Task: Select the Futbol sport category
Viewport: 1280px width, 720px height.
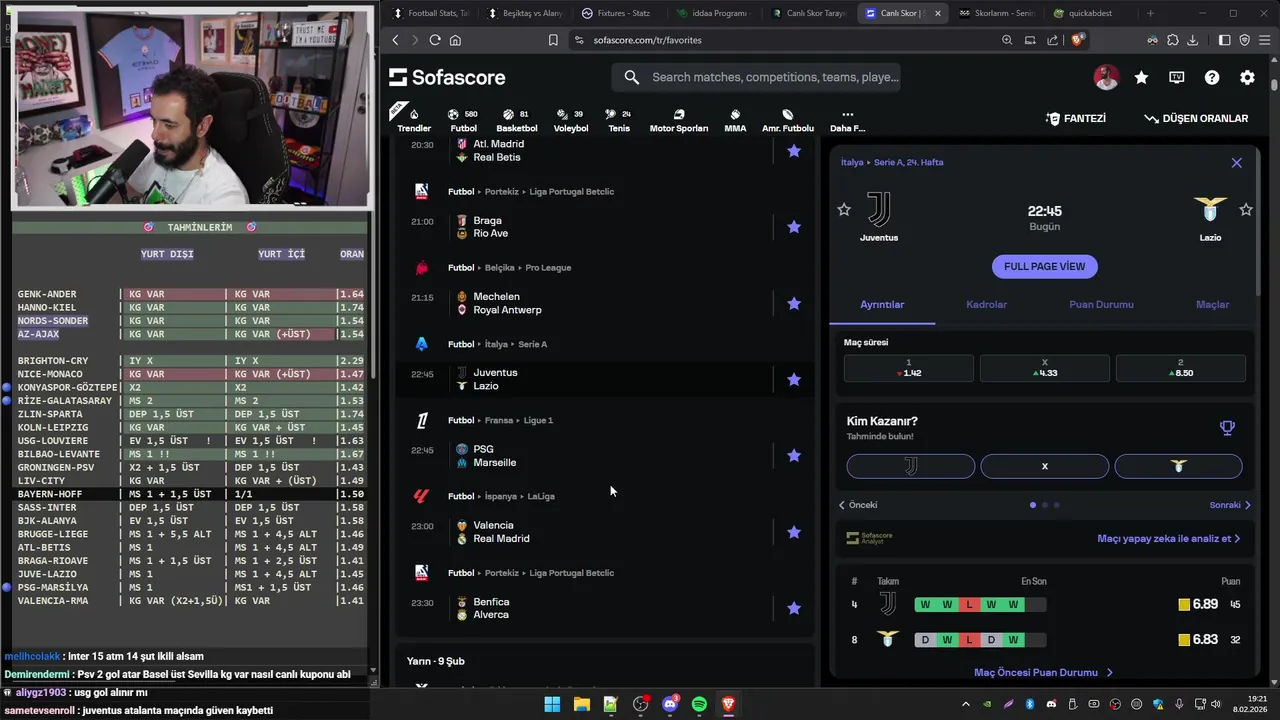Action: [463, 120]
